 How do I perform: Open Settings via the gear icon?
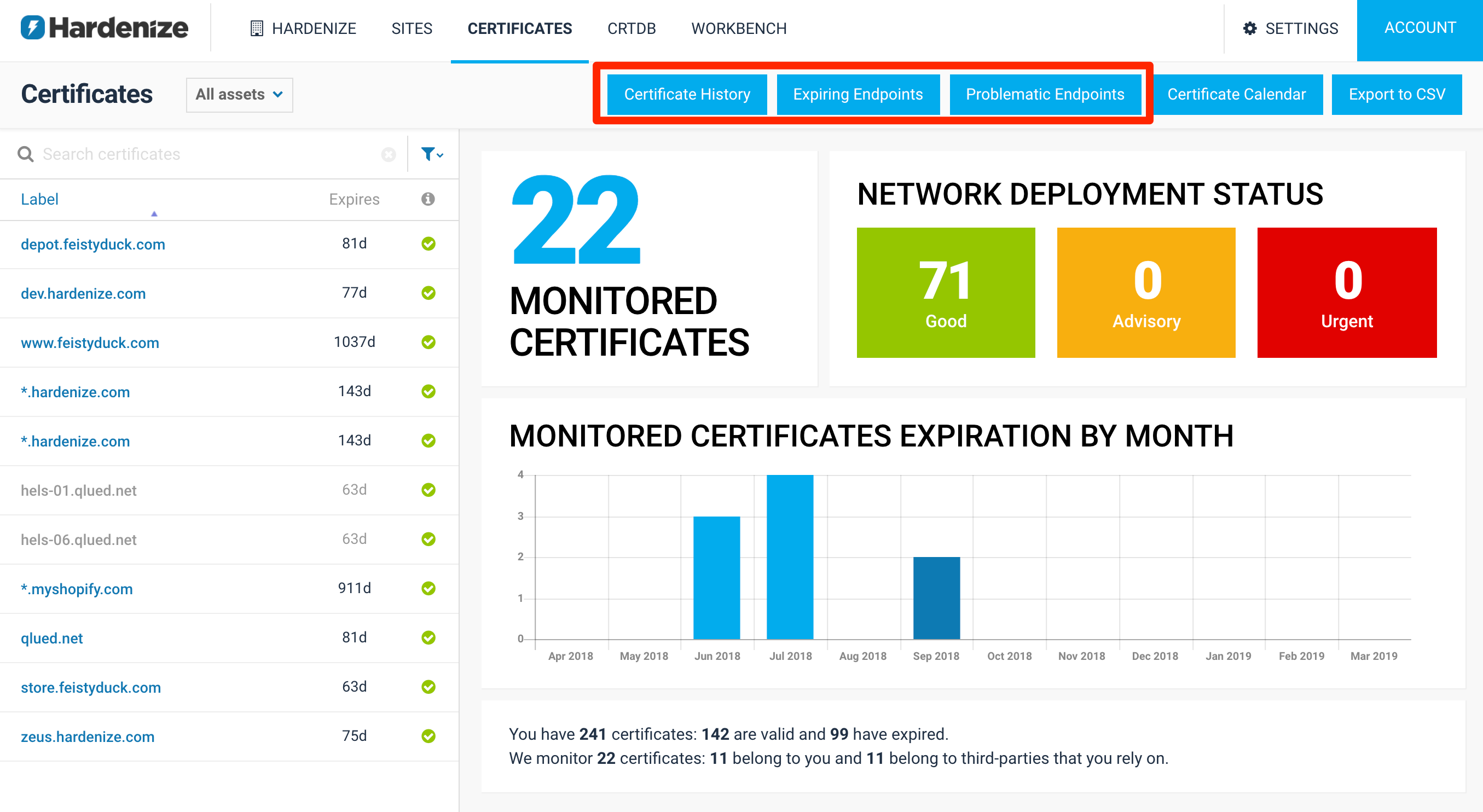1250,28
